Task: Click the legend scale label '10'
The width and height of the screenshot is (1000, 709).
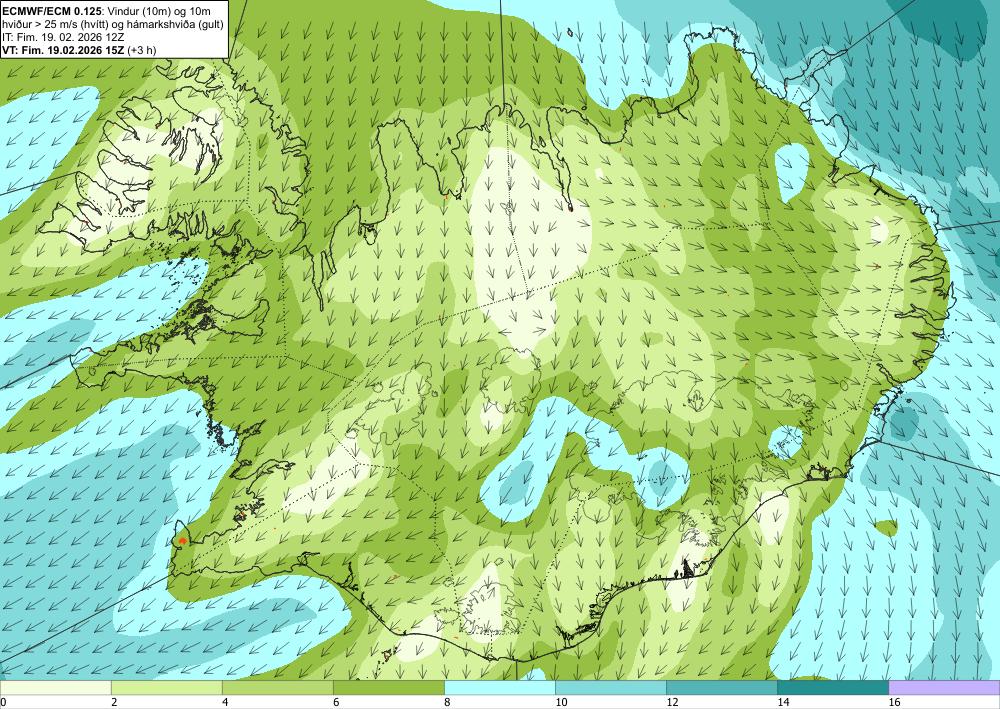Action: (561, 703)
